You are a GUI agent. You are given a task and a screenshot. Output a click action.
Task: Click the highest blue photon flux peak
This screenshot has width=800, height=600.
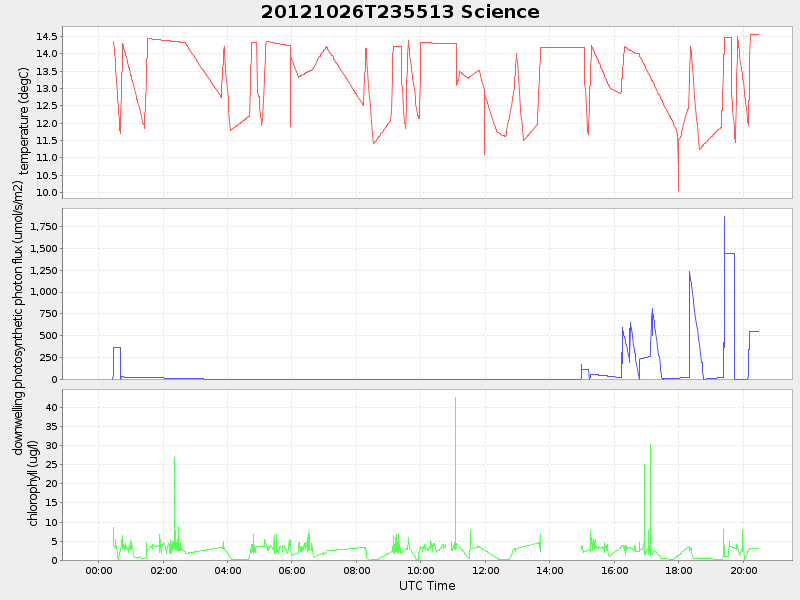pos(724,218)
